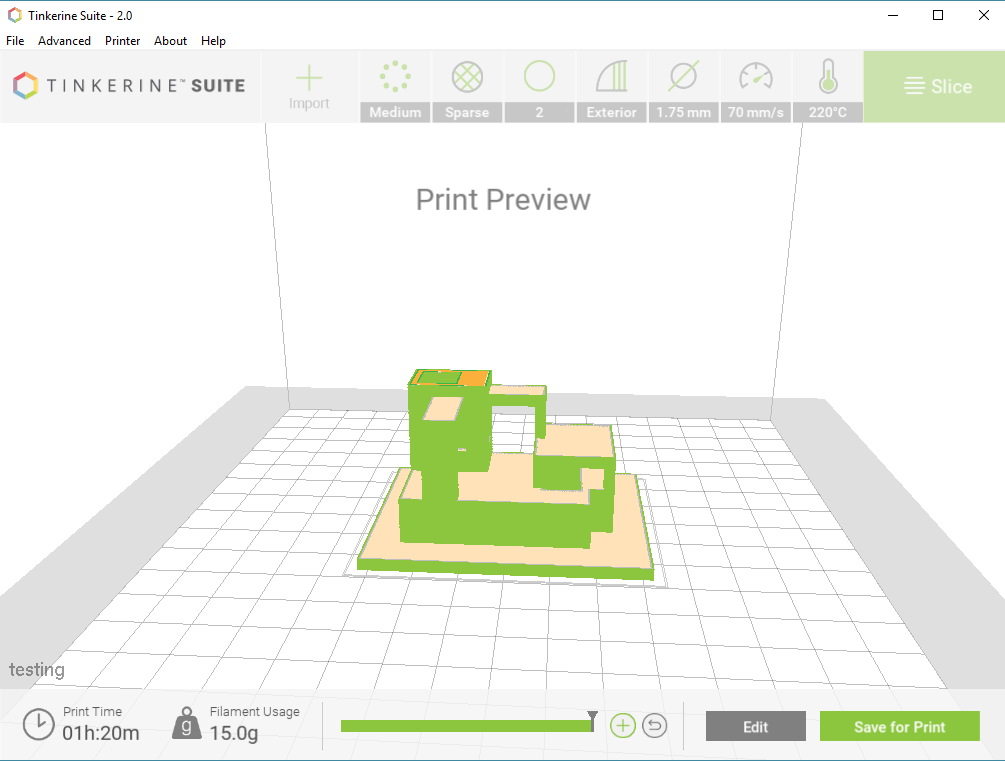The image size is (1005, 761).
Task: Open the File menu
Action: tap(15, 40)
